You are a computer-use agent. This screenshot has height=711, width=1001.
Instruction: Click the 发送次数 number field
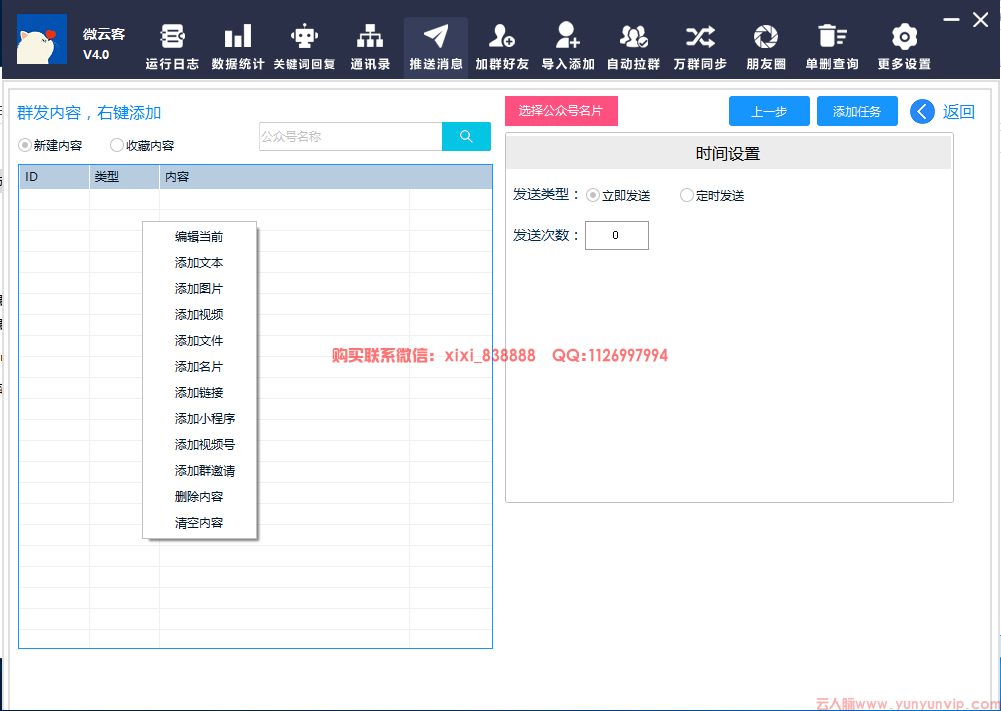point(617,236)
